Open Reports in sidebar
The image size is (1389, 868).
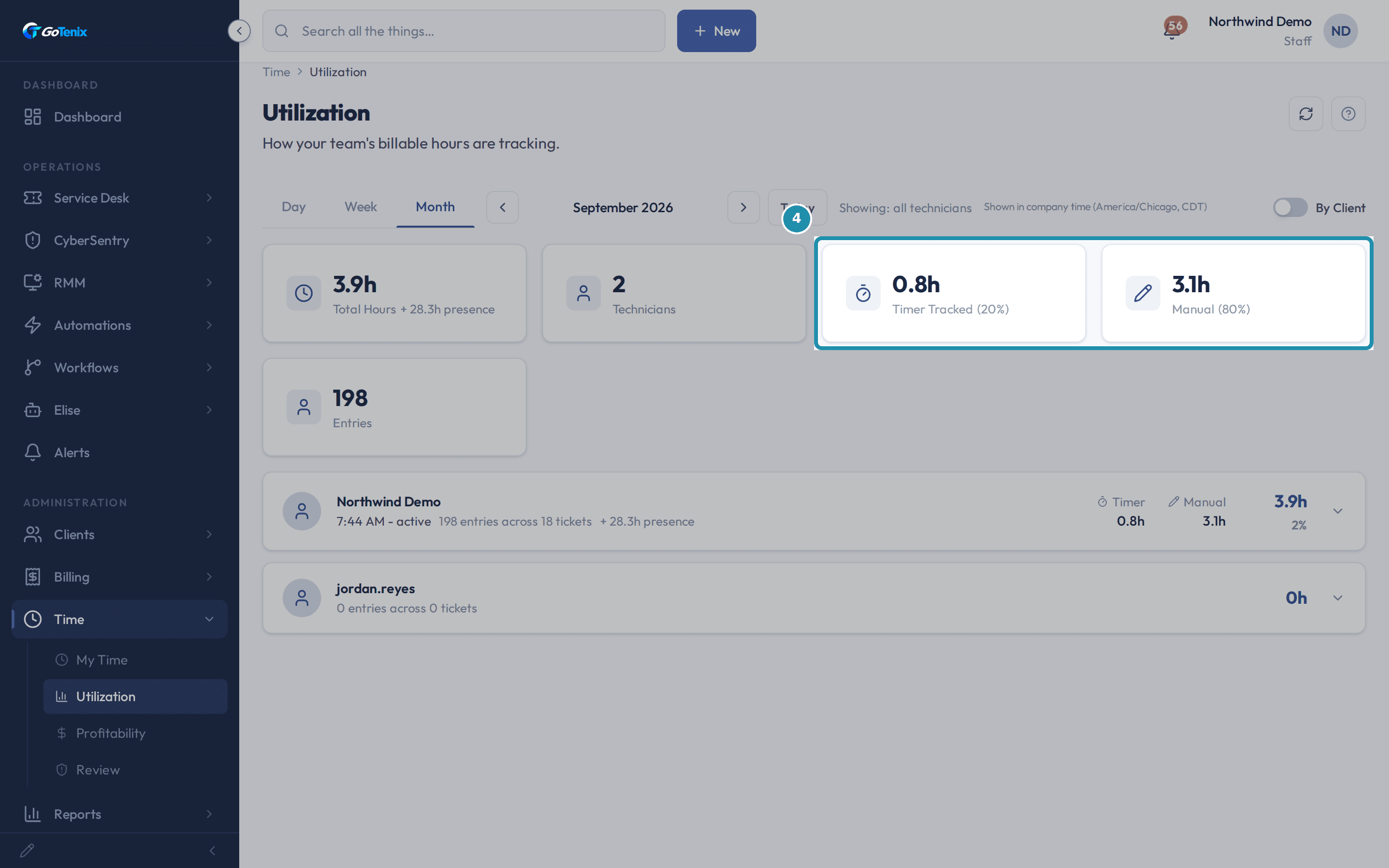click(x=120, y=814)
